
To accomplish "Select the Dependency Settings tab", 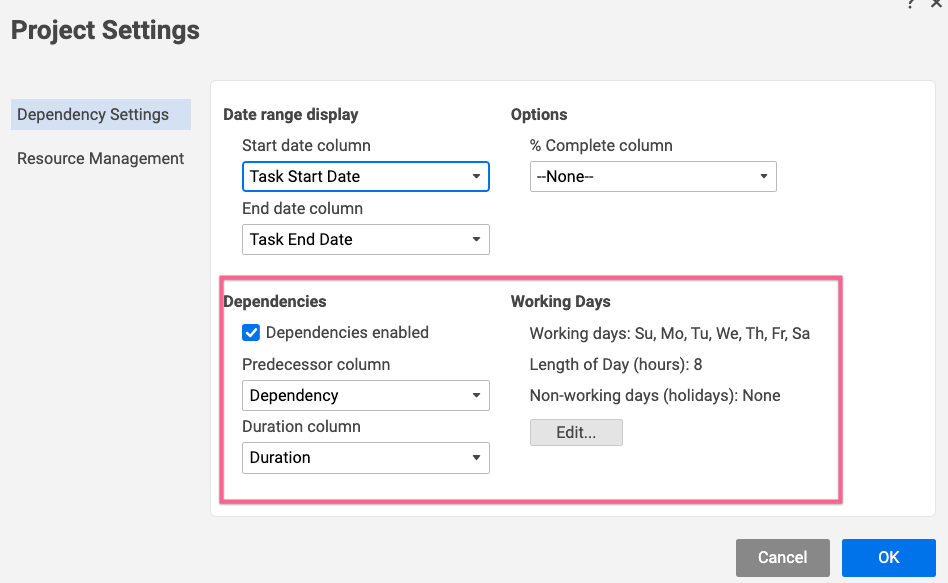I will (100, 114).
